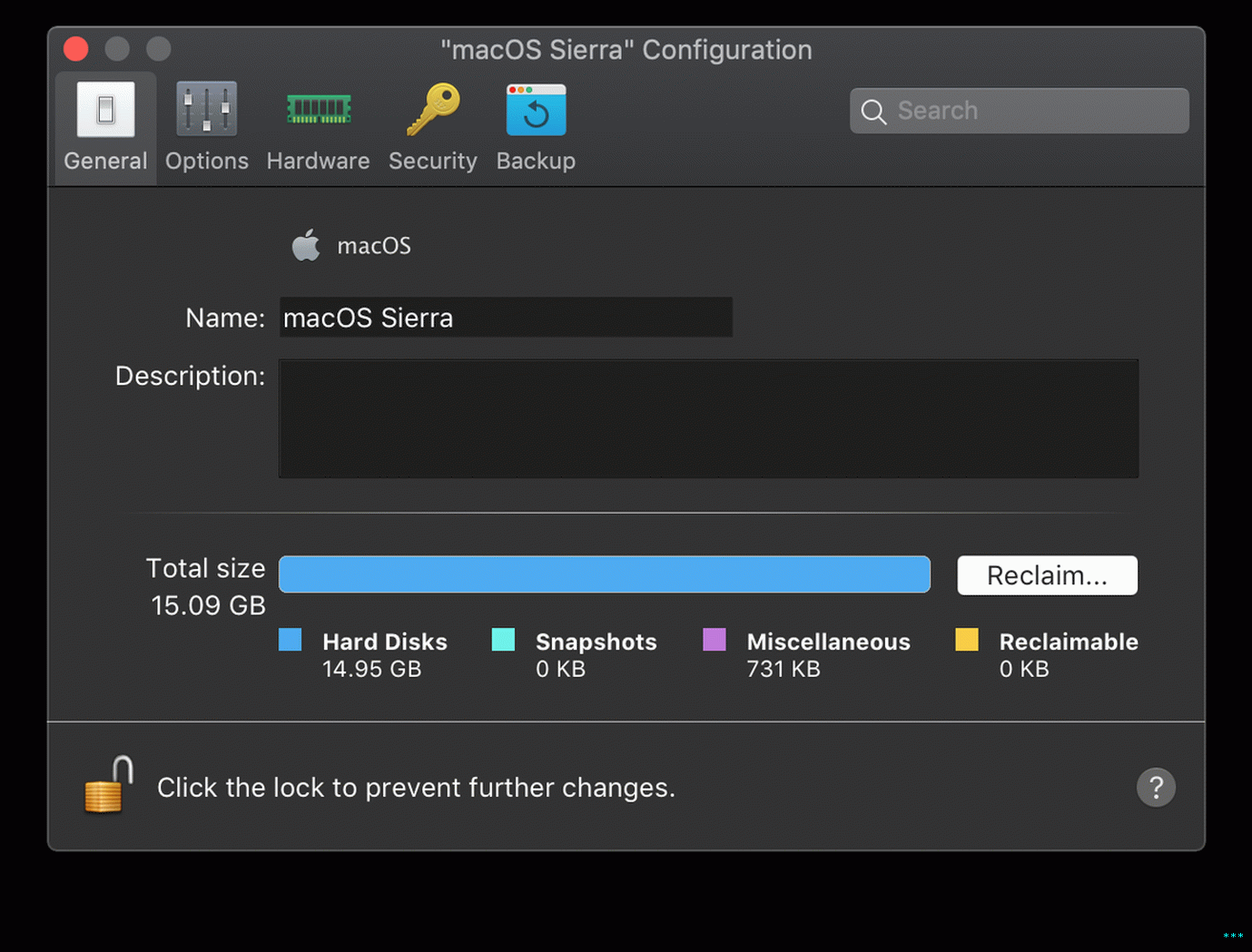This screenshot has height=952, width=1252.
Task: Open the General settings pane icon
Action: click(105, 110)
